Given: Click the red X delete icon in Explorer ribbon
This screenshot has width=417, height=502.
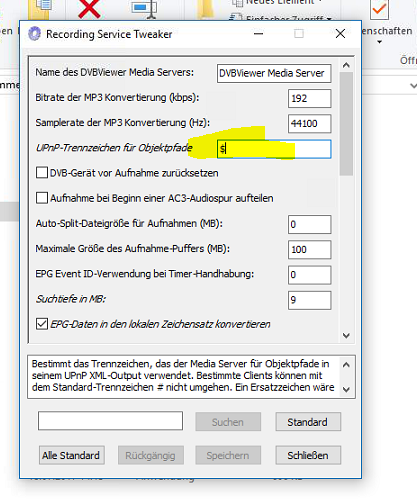Looking at the screenshot, I should point(89,9).
